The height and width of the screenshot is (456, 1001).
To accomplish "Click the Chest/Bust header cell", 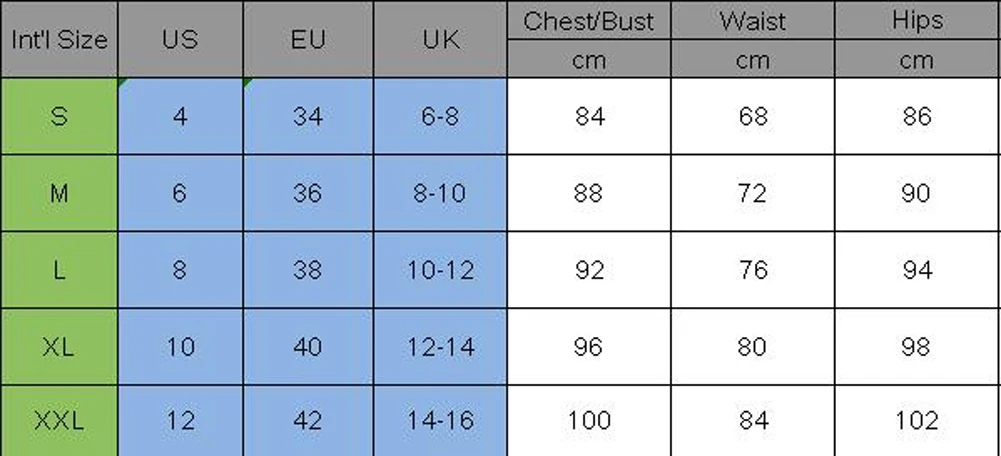I will point(589,20).
